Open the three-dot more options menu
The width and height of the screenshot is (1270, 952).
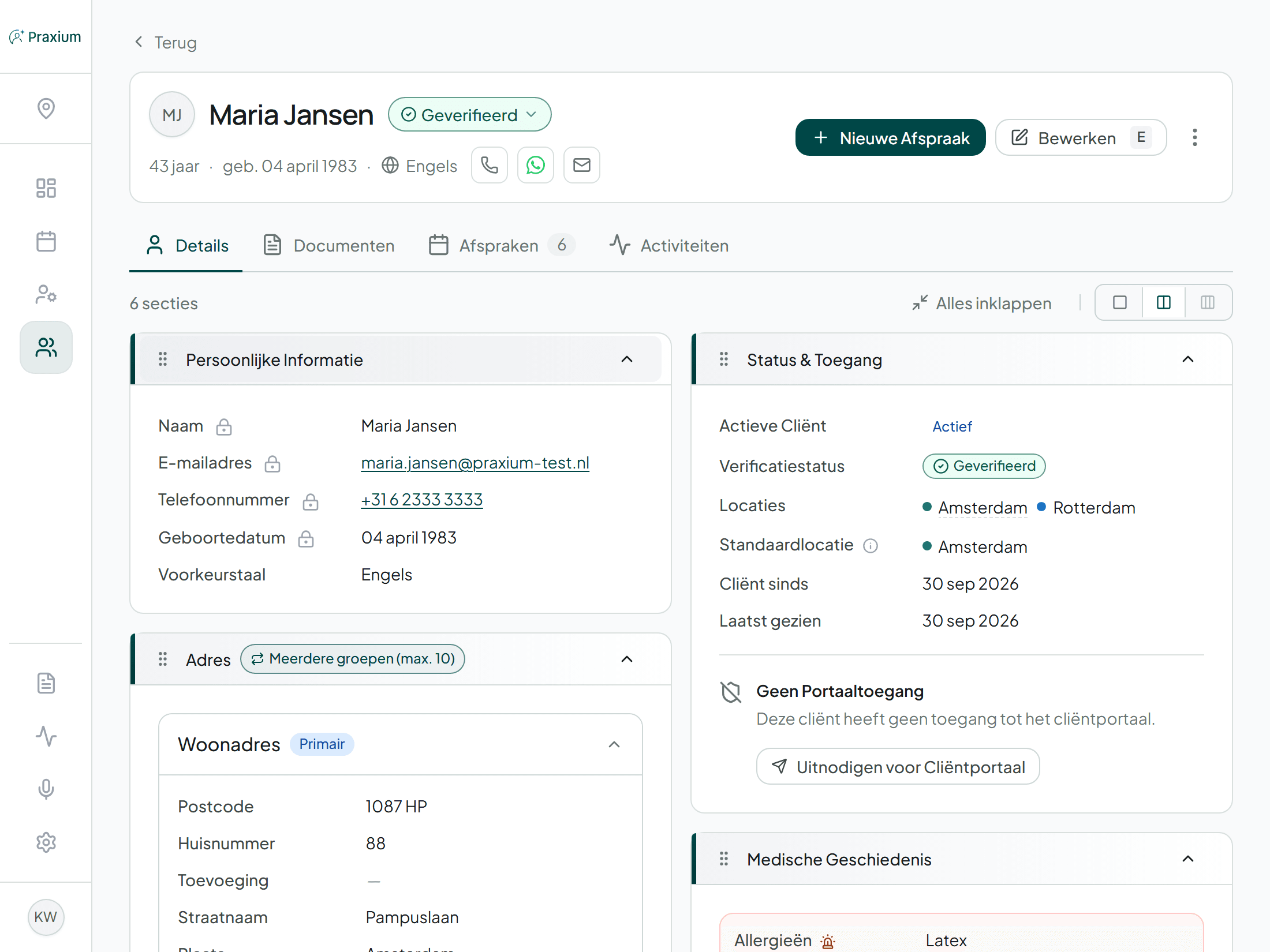coord(1195,137)
